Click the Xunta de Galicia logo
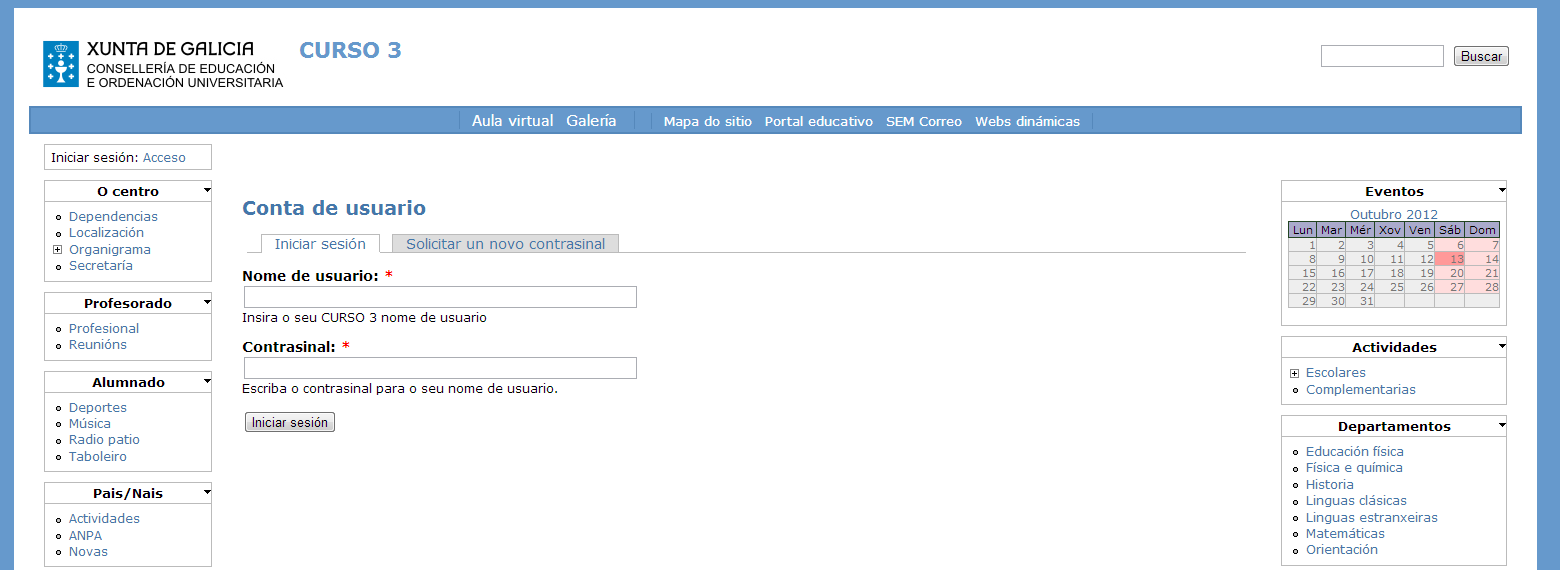The height and width of the screenshot is (570, 1560). (61, 64)
